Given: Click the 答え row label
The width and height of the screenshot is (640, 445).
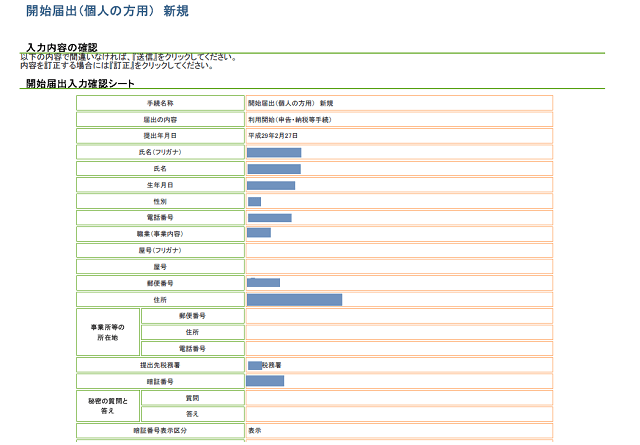Looking at the screenshot, I should click(192, 413).
